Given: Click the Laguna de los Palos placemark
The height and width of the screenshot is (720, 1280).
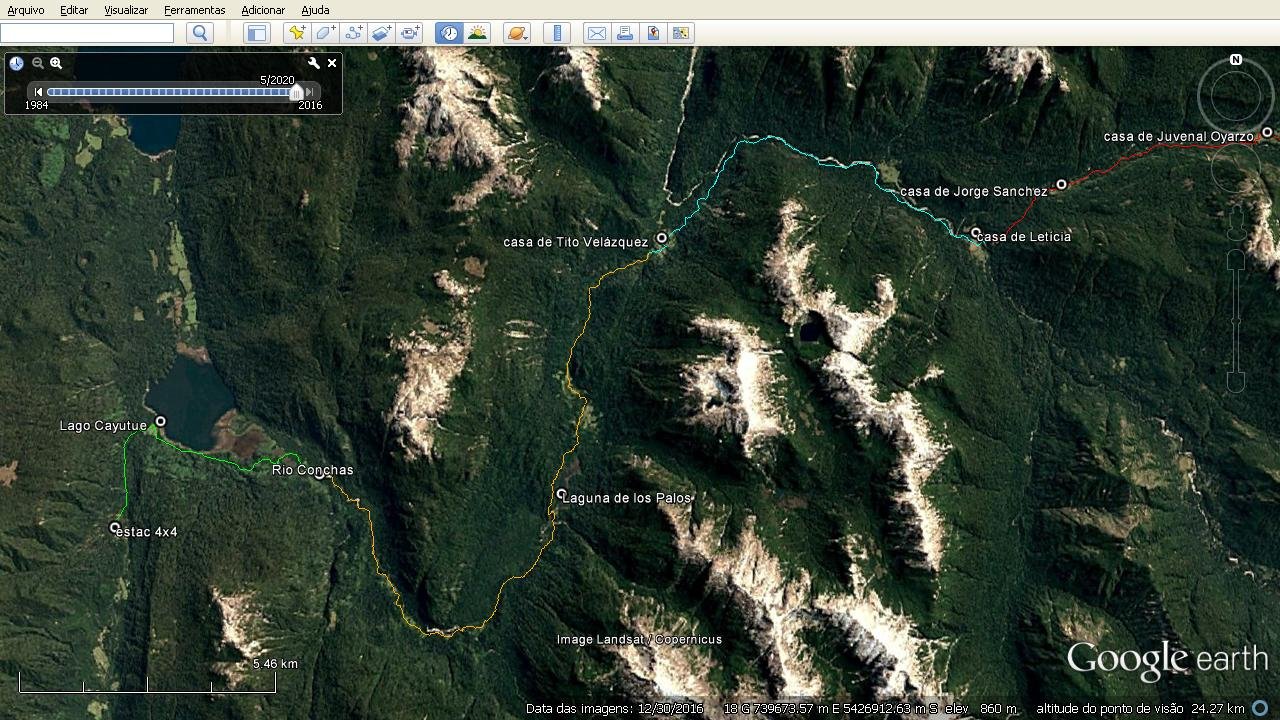Looking at the screenshot, I should tap(562, 494).
